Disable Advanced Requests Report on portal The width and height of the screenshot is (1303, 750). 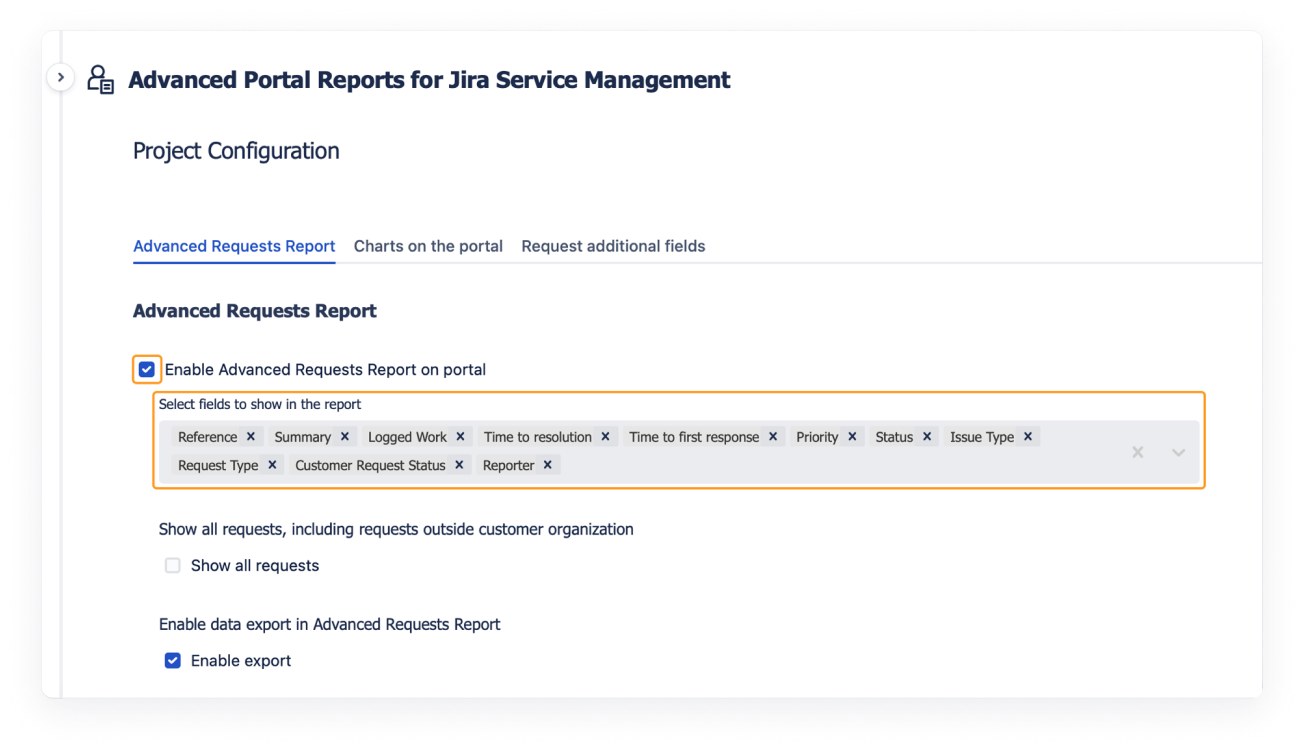tap(146, 369)
